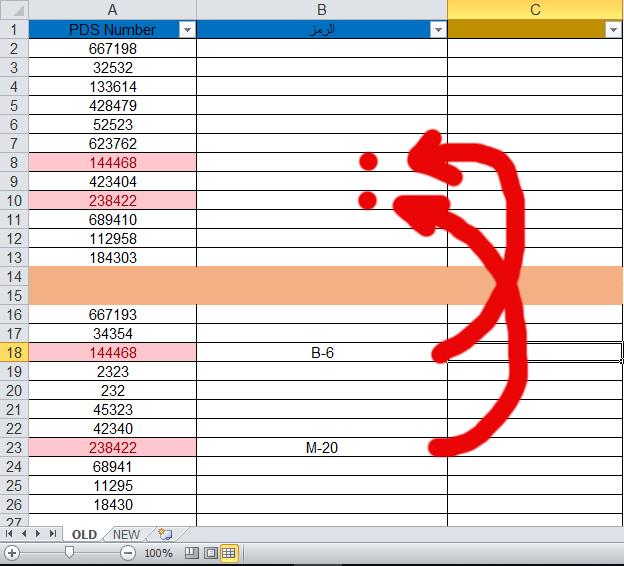This screenshot has width=624, height=566.
Task: Select cell containing 232 in row 20
Action: click(113, 391)
